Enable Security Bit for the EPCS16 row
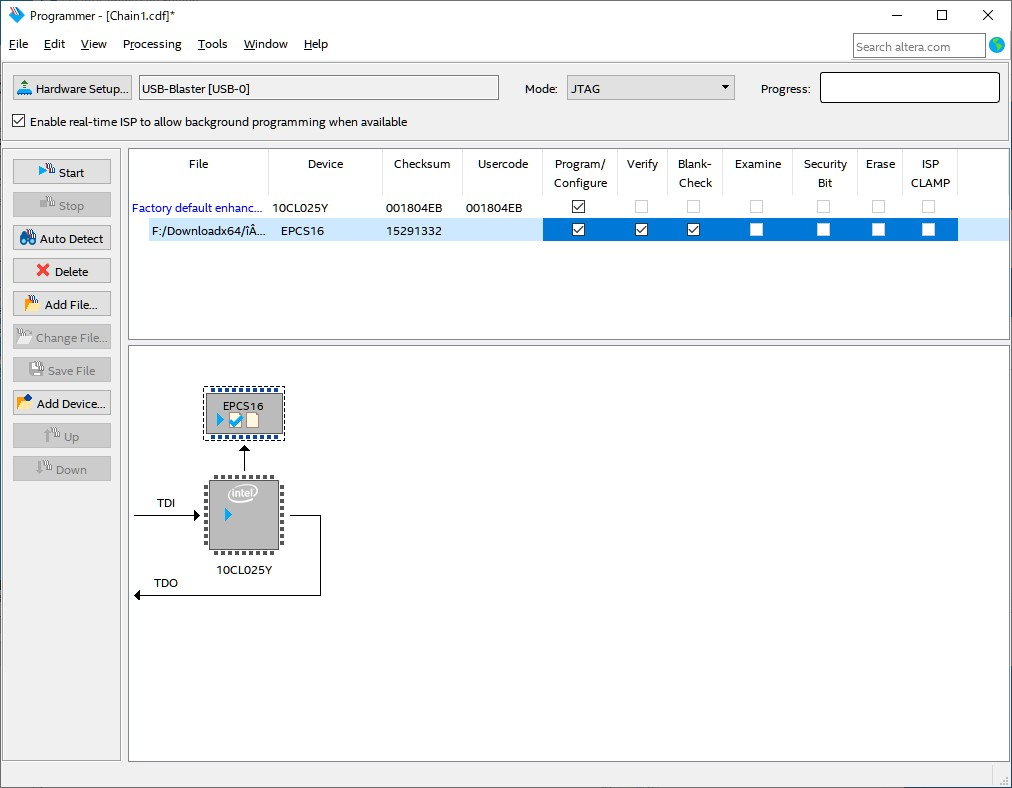The image size is (1012, 788). (x=824, y=230)
